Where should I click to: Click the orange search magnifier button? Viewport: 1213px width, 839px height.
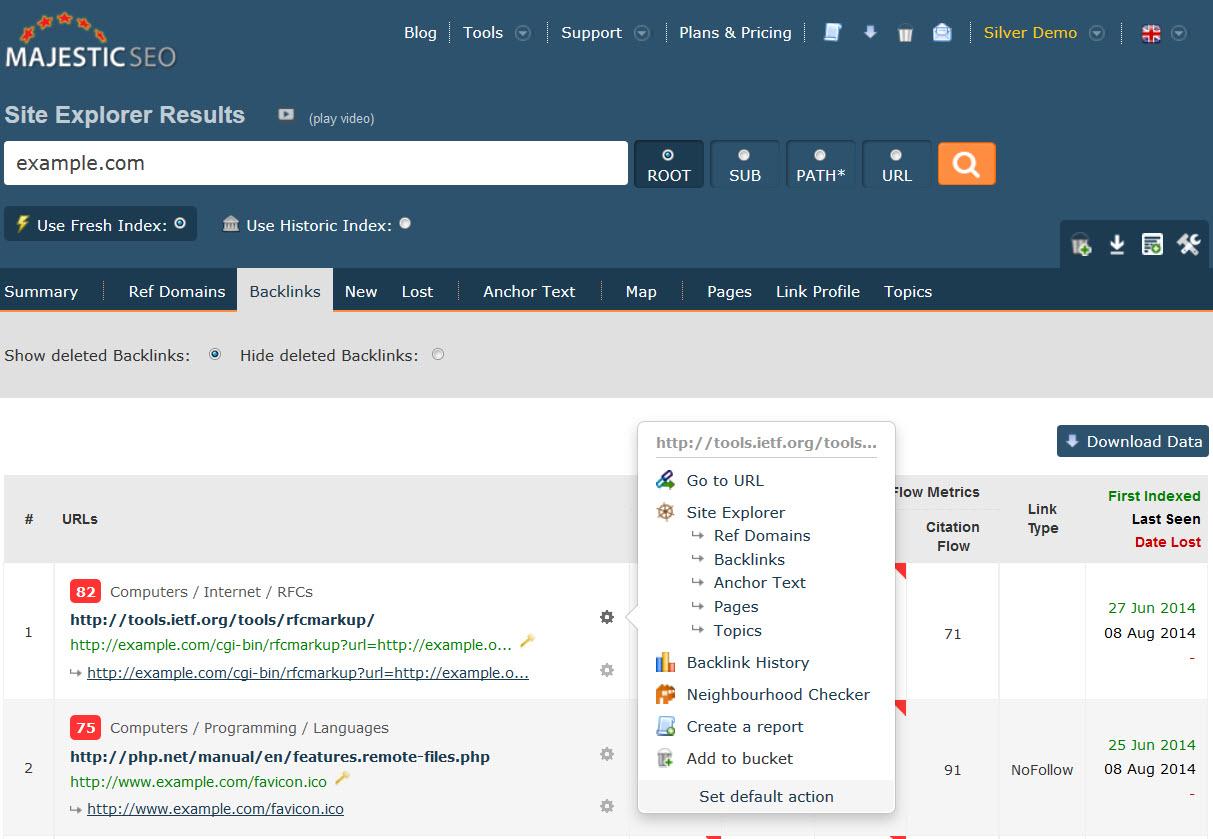(966, 163)
